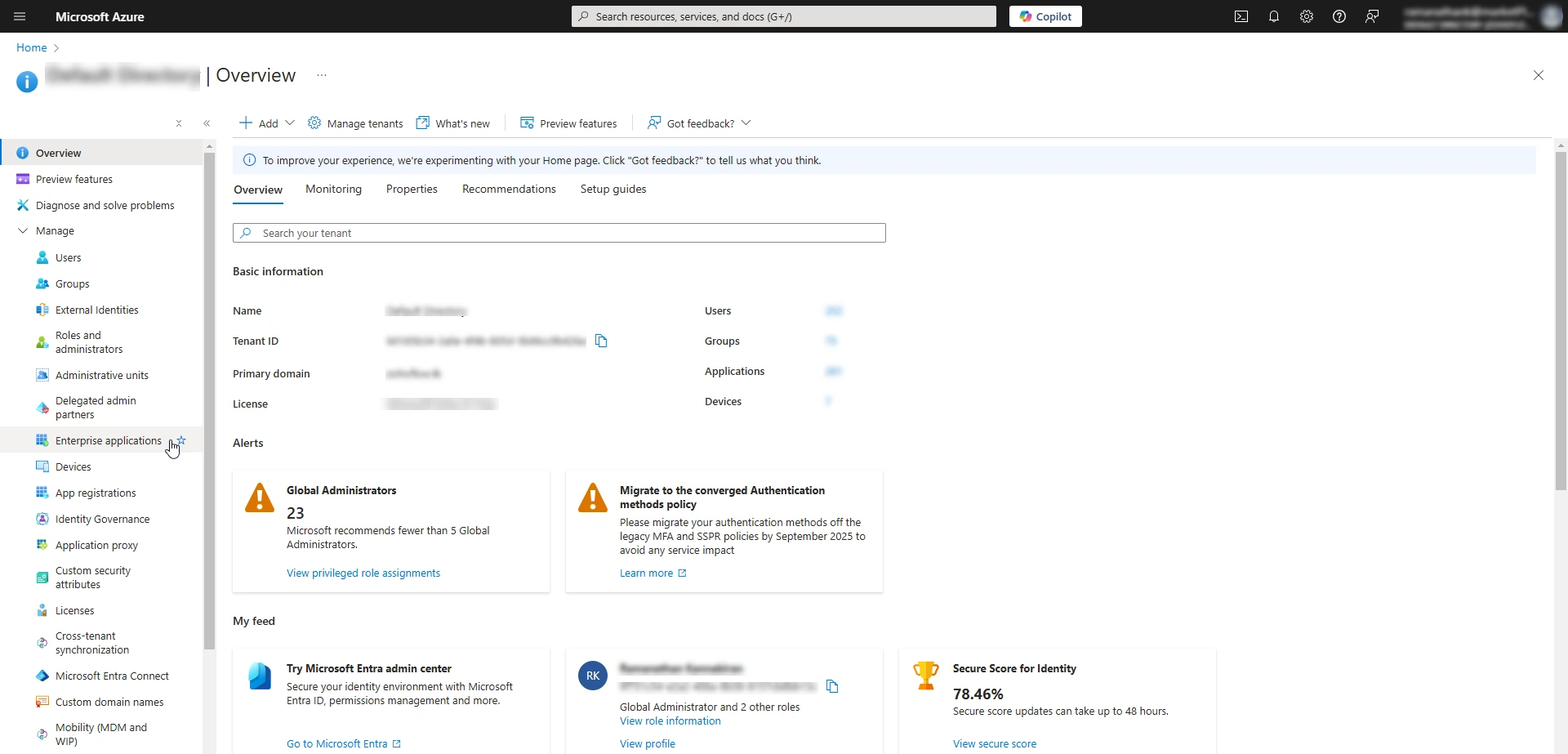Open portal settings gear icon
This screenshot has width=1568, height=754.
[x=1306, y=16]
